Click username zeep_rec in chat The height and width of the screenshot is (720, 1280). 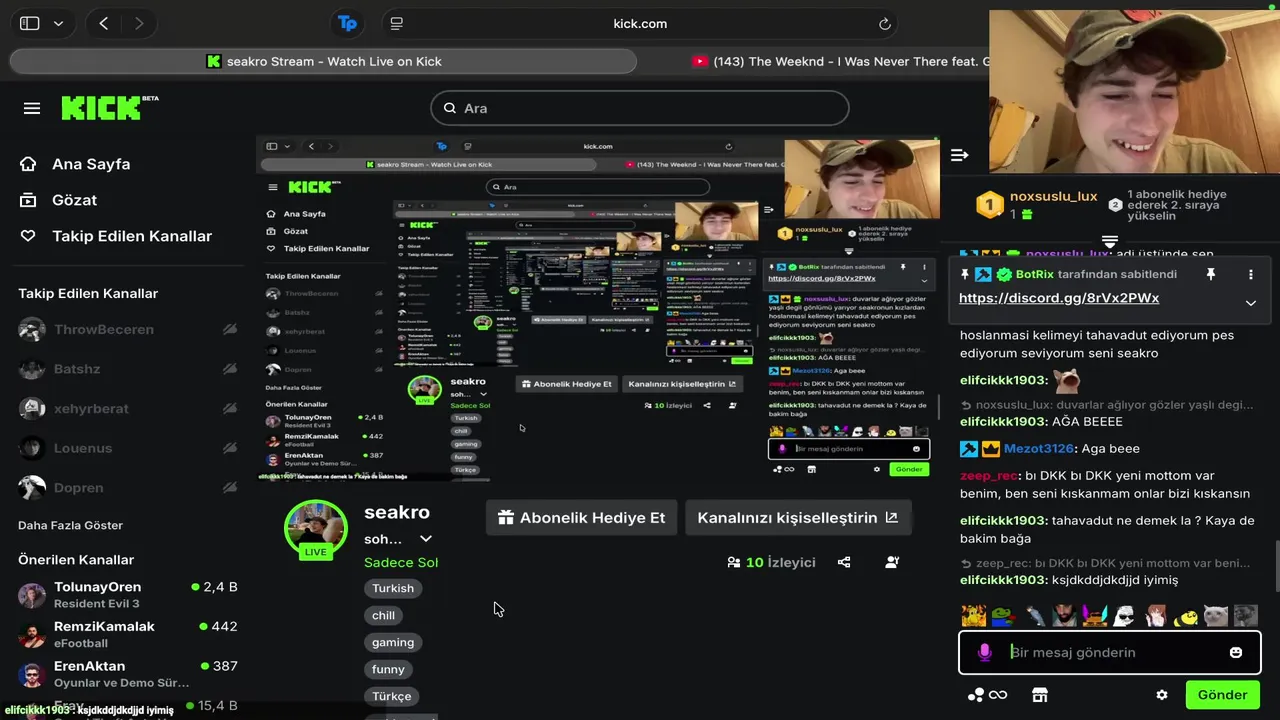pyautogui.click(x=989, y=477)
